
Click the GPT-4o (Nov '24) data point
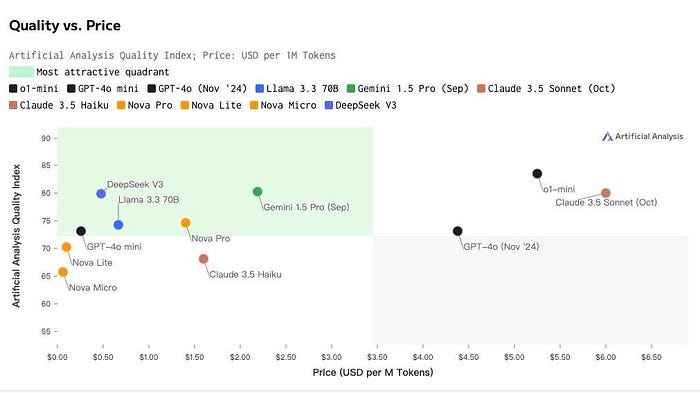(x=458, y=231)
